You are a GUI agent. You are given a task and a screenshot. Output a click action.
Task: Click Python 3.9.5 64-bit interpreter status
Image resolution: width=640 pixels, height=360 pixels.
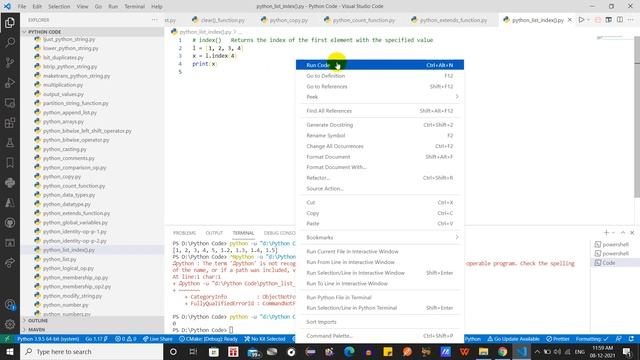coord(48,339)
